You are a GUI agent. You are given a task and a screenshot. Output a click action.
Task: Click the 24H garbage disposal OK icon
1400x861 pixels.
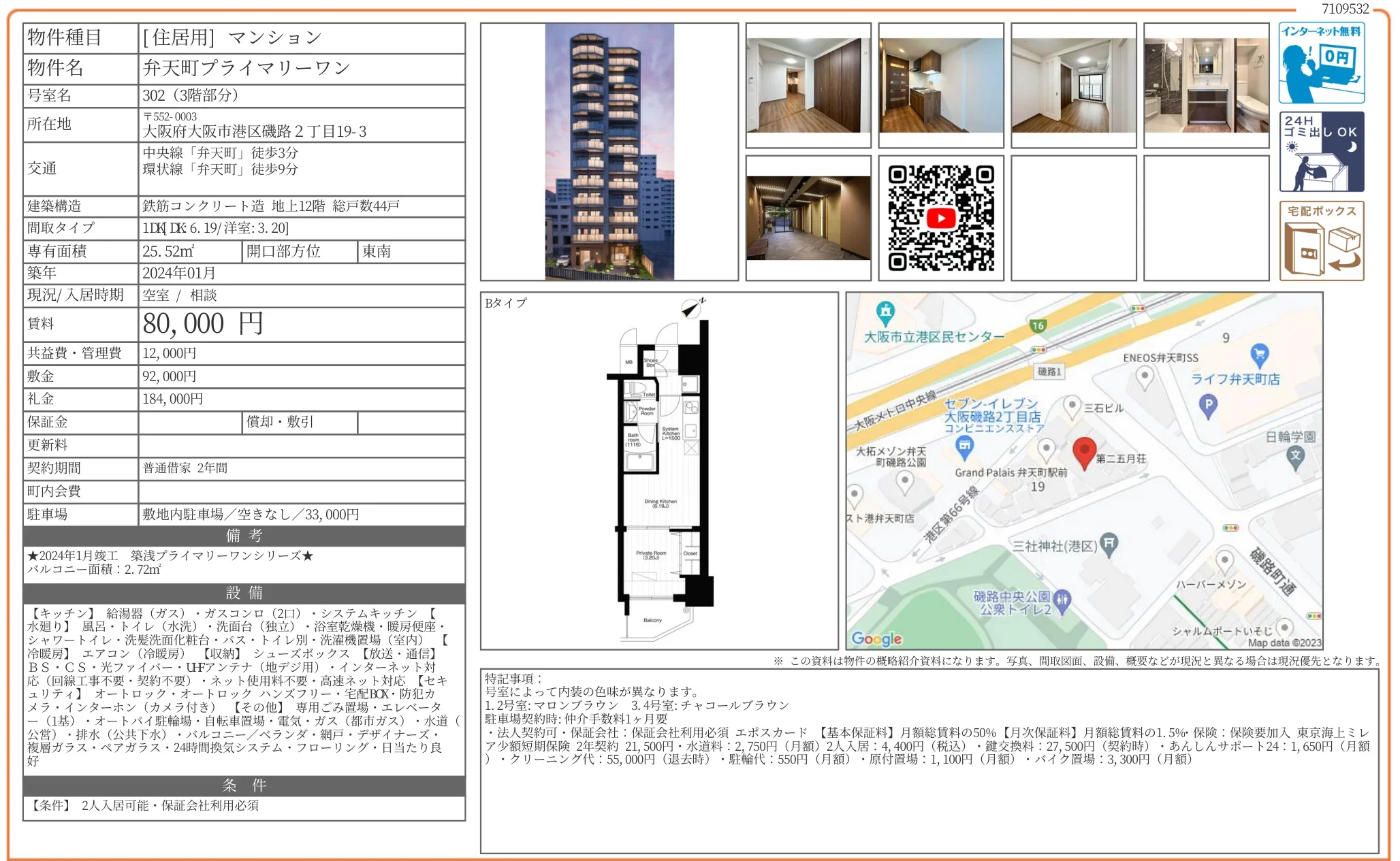click(x=1321, y=152)
